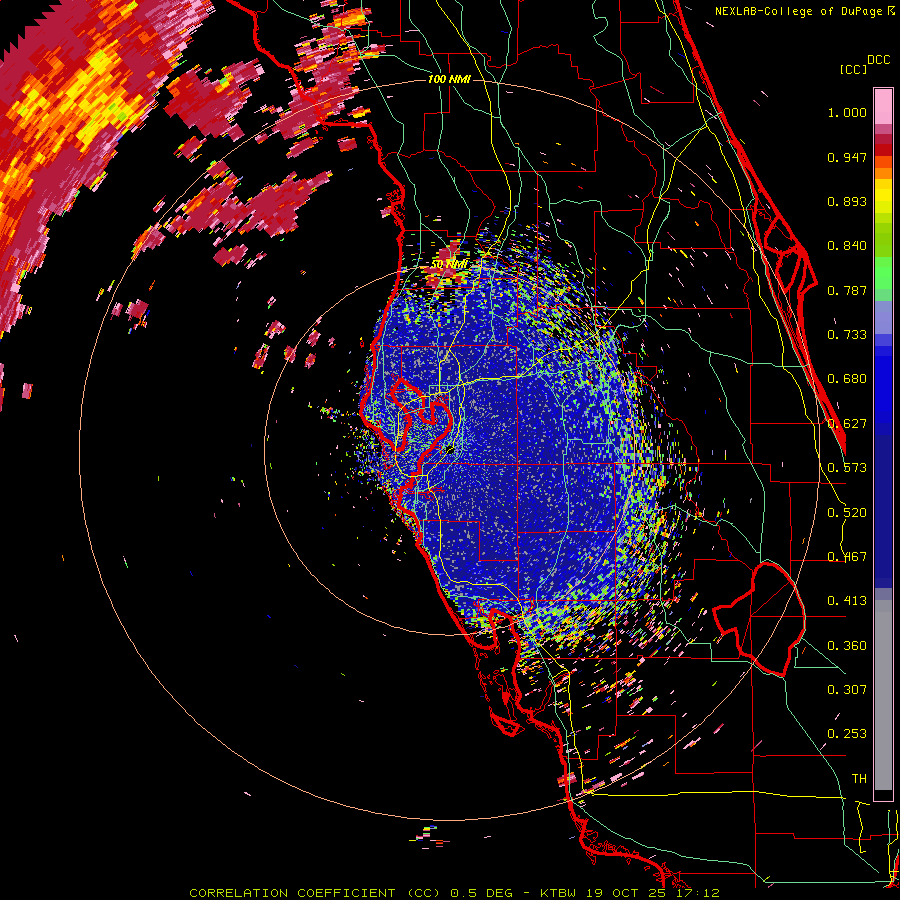Image resolution: width=900 pixels, height=900 pixels.
Task: Select the 0.893 legend value
Action: click(x=847, y=201)
